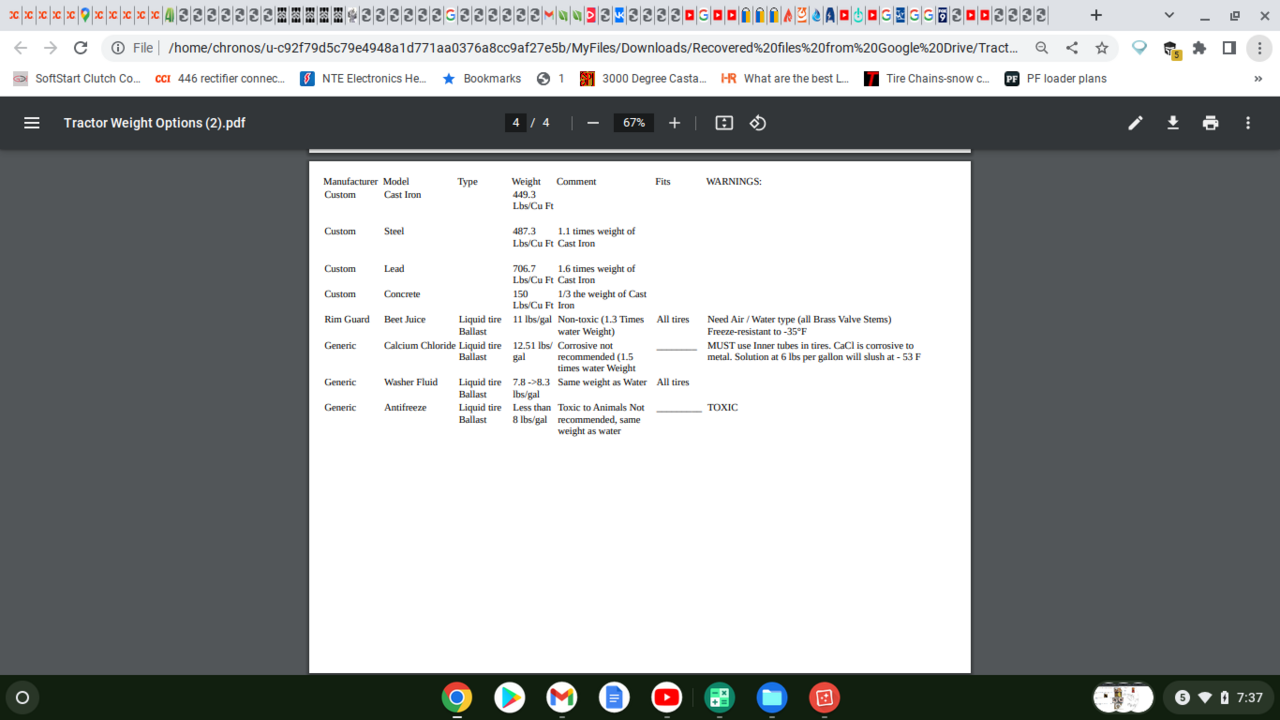Click the page number input field
This screenshot has width=1280, height=720.
(x=516, y=123)
